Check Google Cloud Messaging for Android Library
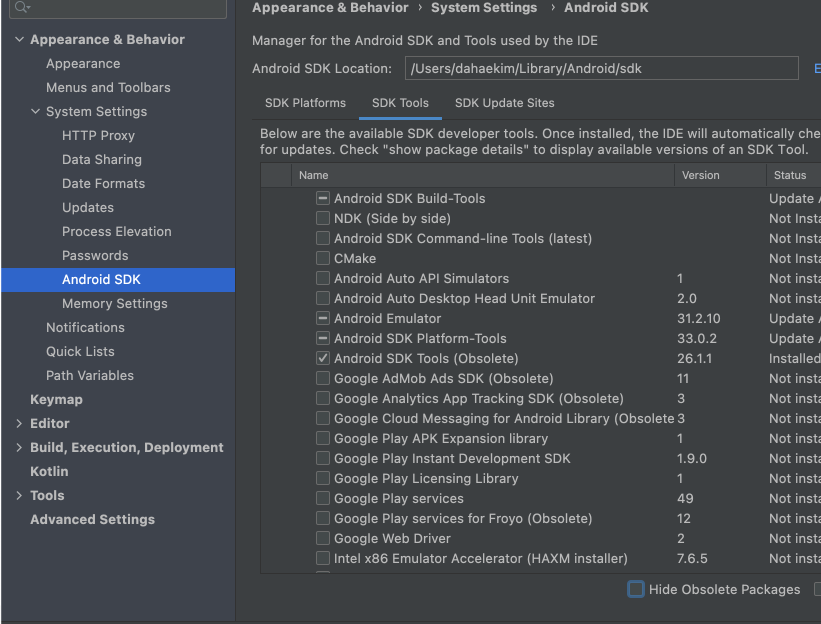 point(323,418)
